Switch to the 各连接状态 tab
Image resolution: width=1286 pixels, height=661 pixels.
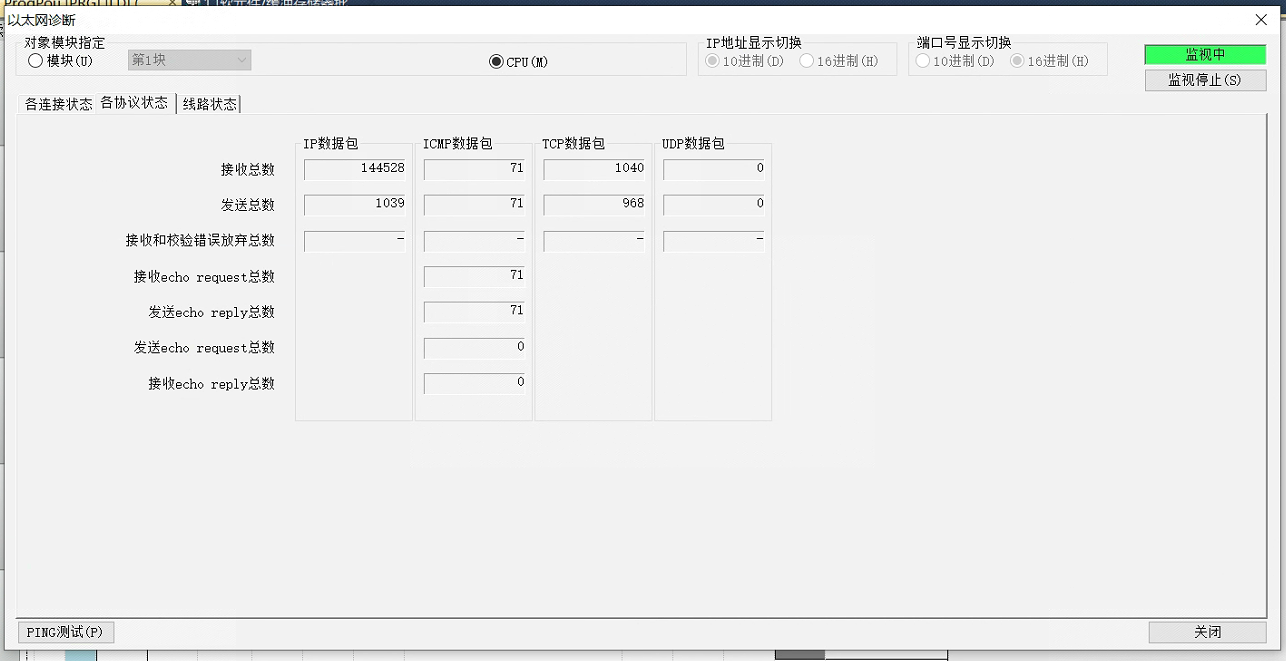[58, 104]
